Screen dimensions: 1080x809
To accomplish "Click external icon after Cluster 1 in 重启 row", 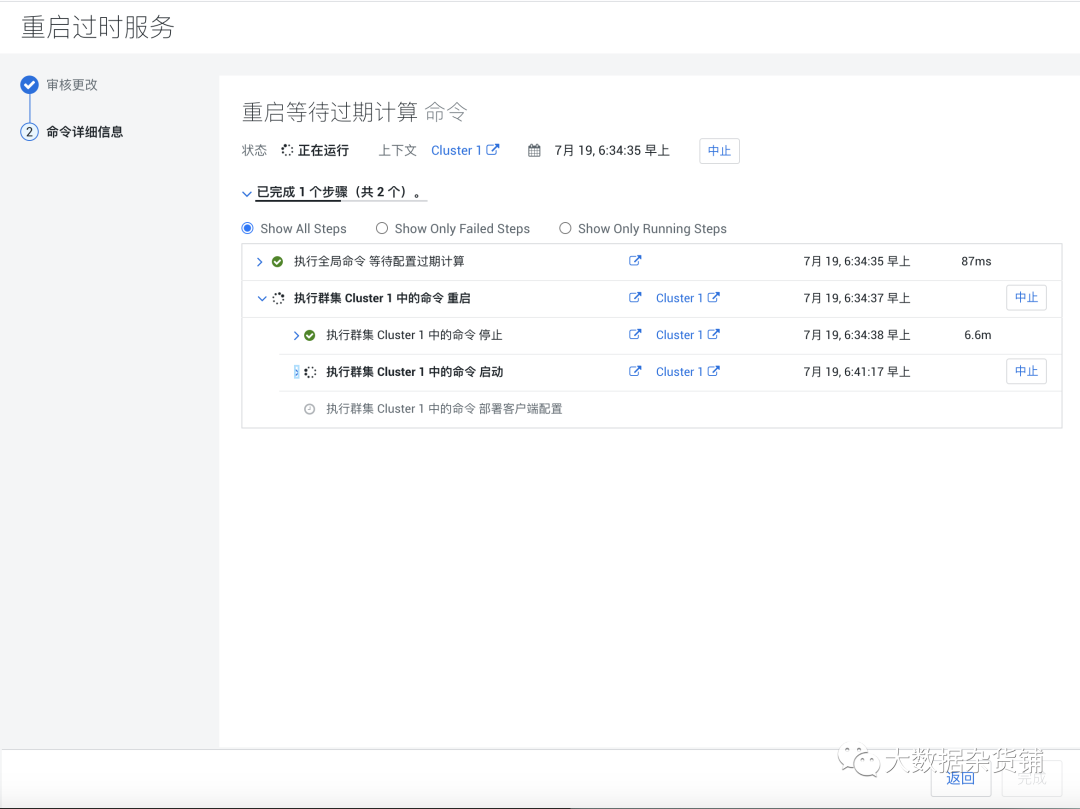I will point(714,297).
